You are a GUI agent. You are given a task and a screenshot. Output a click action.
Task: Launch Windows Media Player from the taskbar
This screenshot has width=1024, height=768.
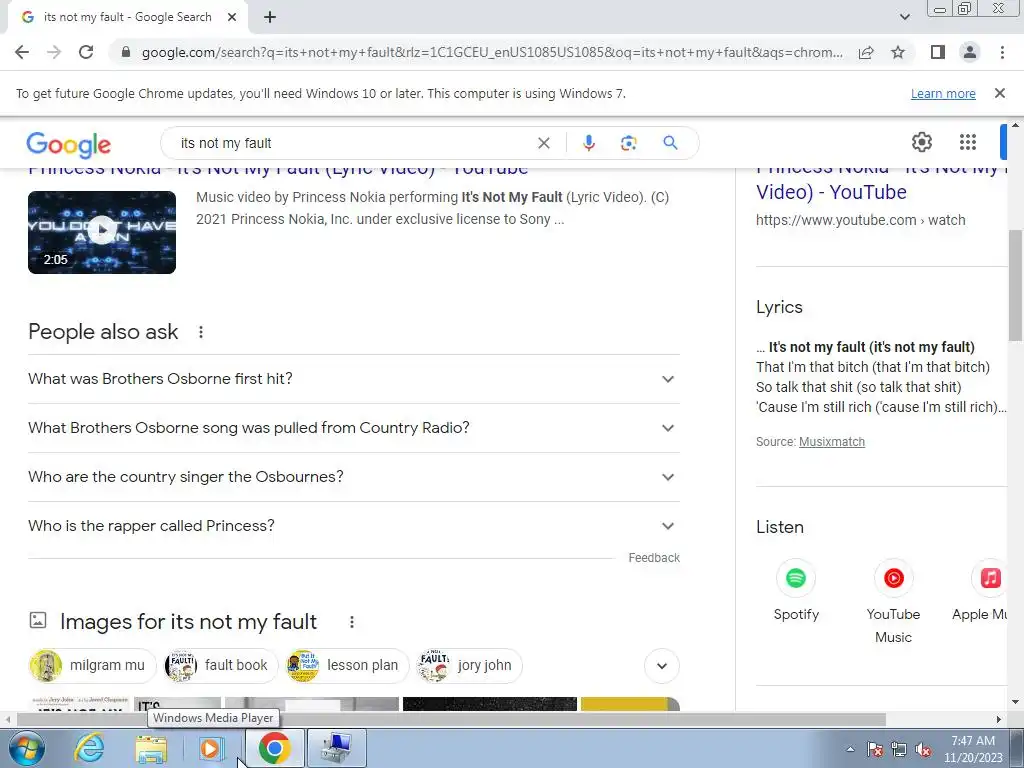210,748
